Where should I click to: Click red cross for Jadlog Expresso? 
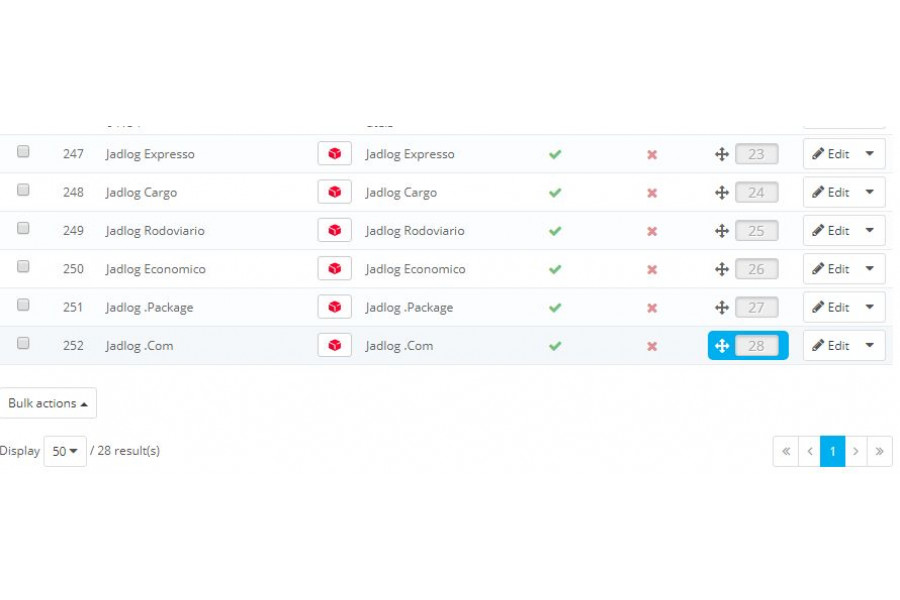tap(652, 154)
